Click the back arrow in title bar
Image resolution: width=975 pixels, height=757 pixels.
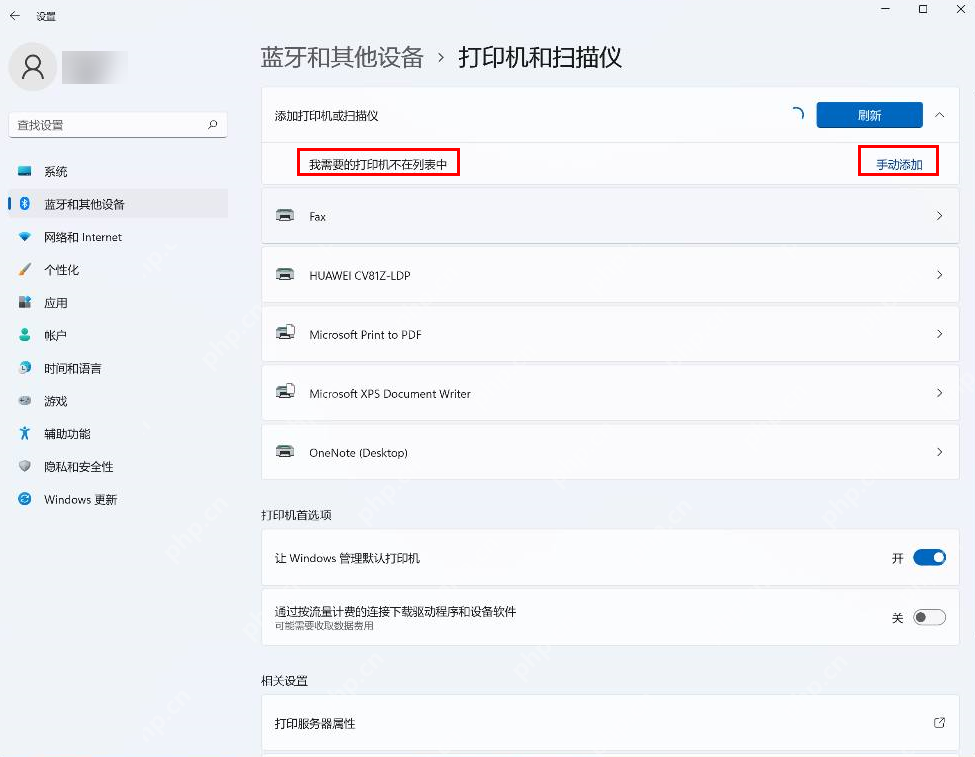[15, 16]
